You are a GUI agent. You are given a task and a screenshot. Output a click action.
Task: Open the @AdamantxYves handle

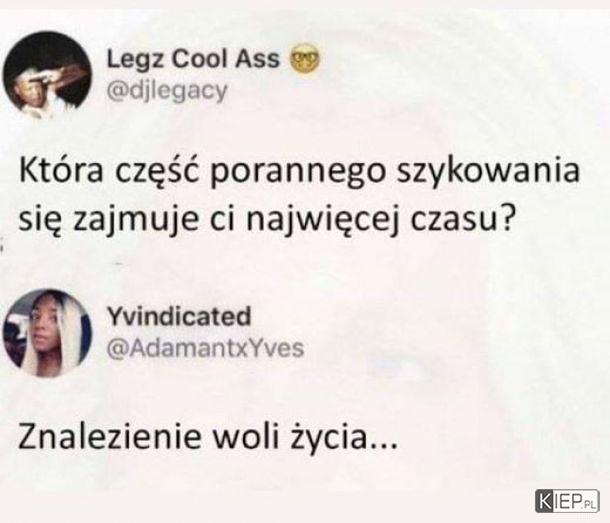pyautogui.click(x=205, y=348)
